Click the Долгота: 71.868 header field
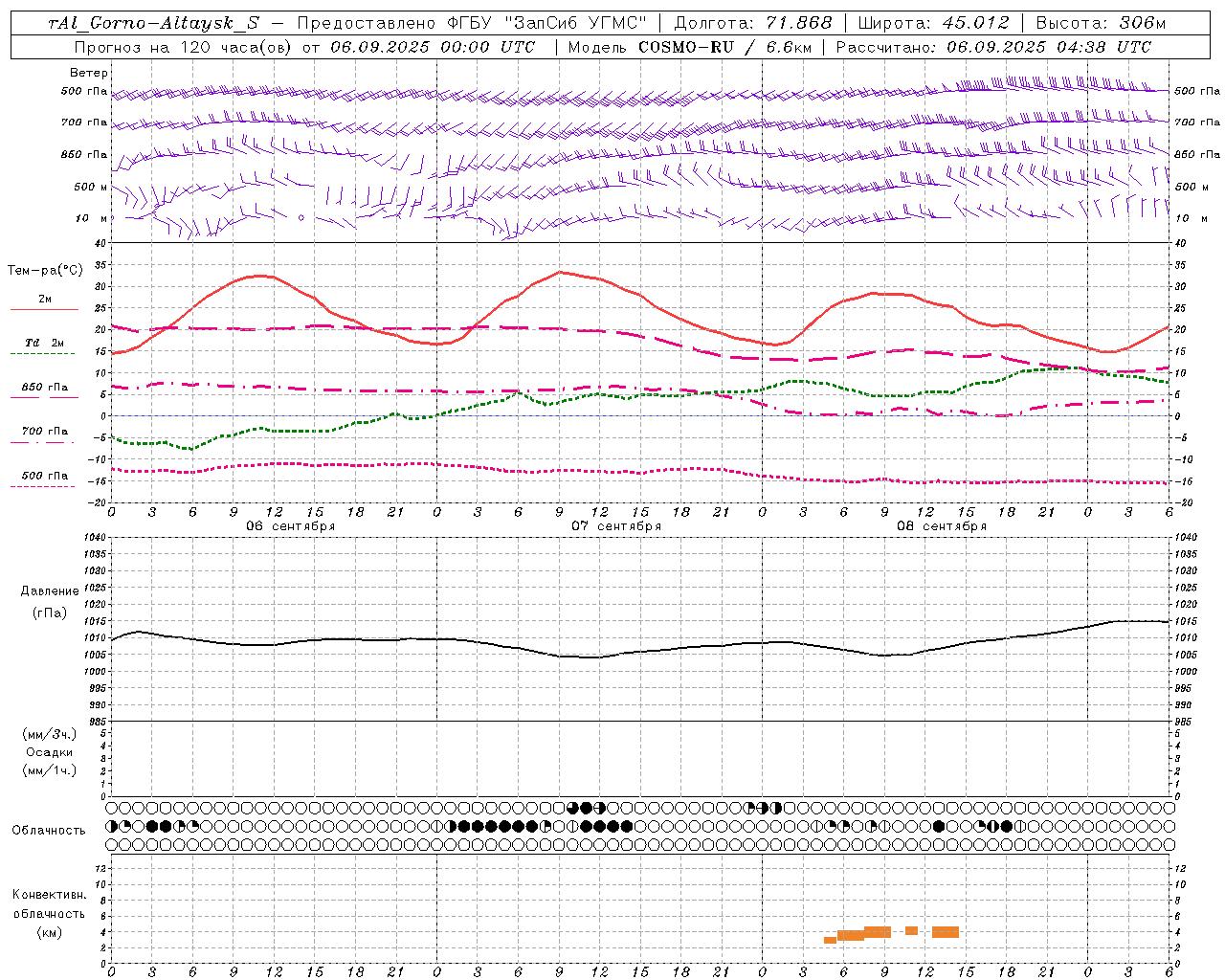This screenshot has height=980, width=1225. (753, 23)
